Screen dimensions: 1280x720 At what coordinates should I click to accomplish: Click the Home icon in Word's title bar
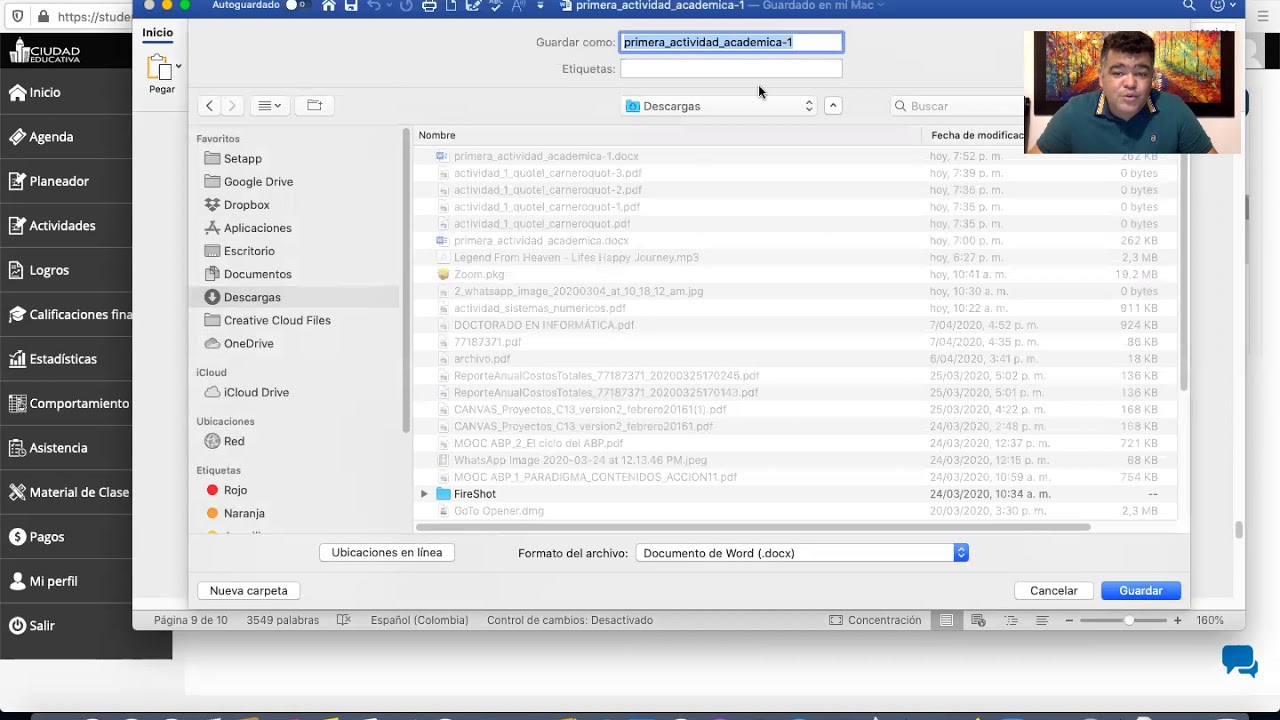(328, 6)
